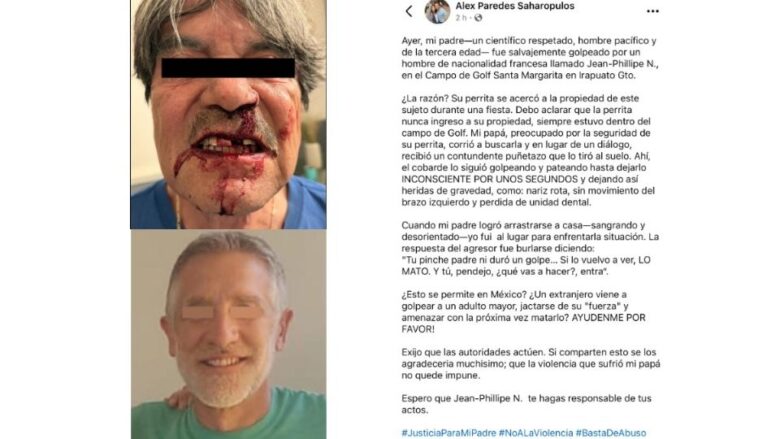Open the three-dot post options menu
The width and height of the screenshot is (780, 439).
click(653, 11)
